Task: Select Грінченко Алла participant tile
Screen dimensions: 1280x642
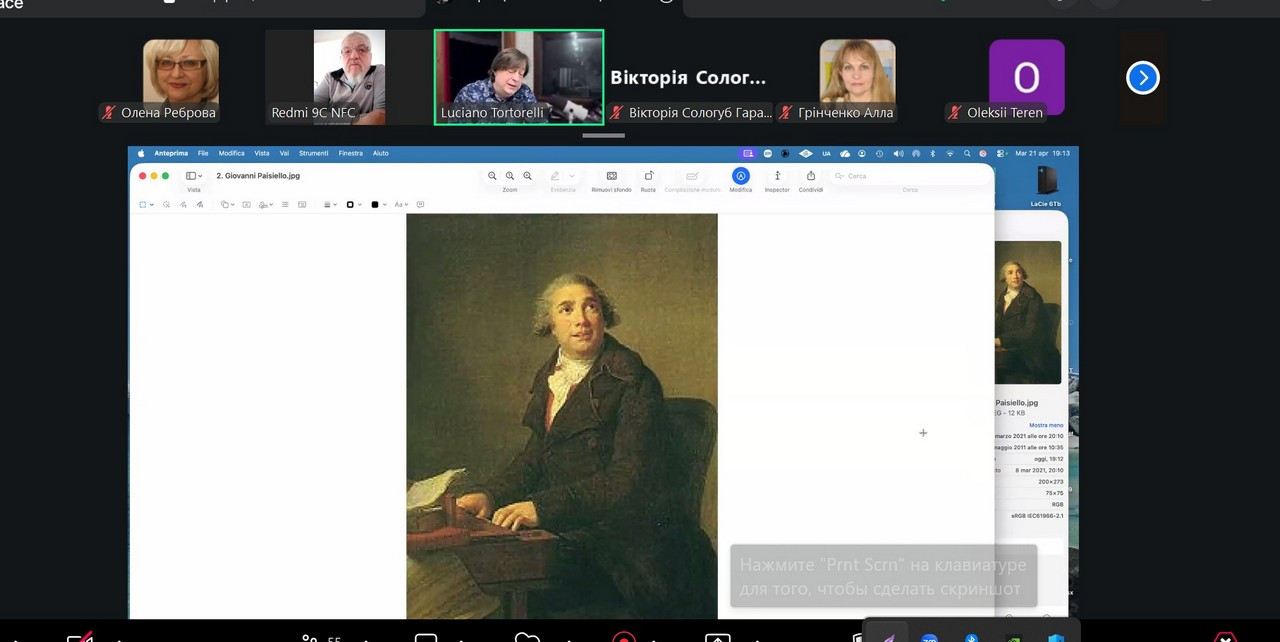Action: tap(857, 77)
